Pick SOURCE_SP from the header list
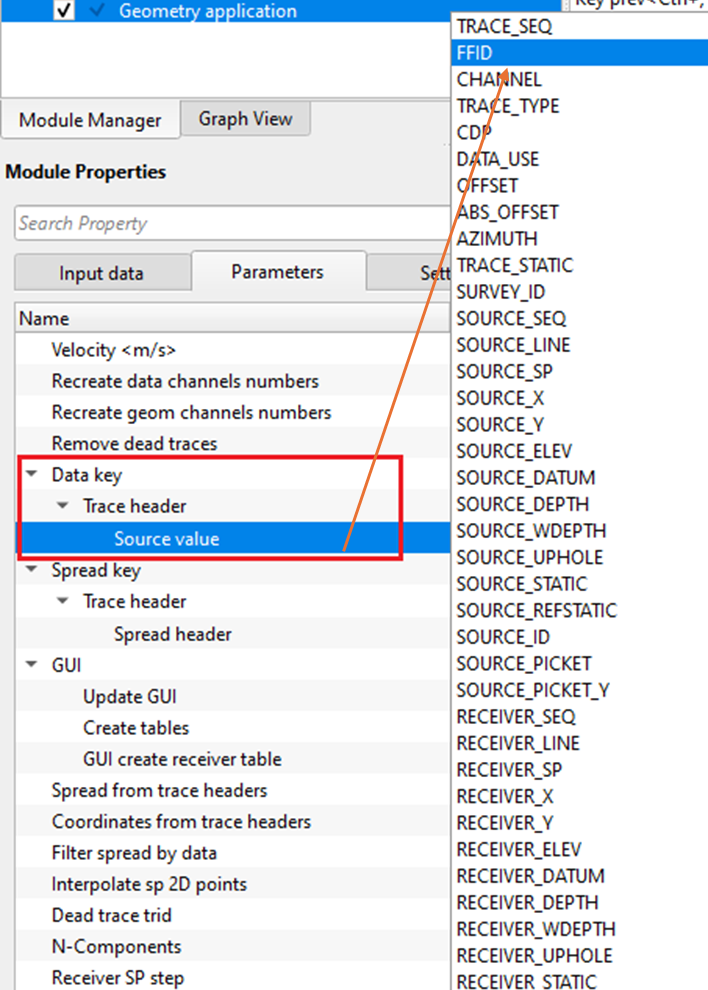Screen dimensions: 708x990 click(x=504, y=371)
